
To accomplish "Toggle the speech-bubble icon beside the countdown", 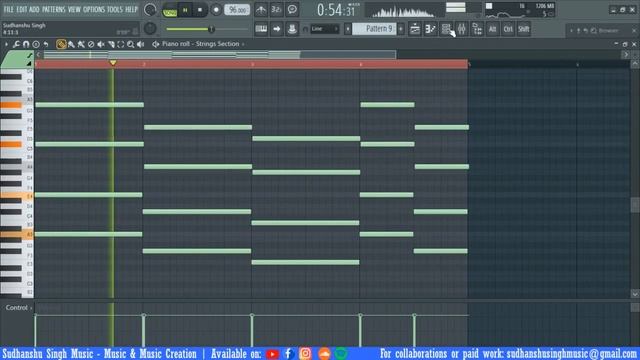I will pos(292,9).
